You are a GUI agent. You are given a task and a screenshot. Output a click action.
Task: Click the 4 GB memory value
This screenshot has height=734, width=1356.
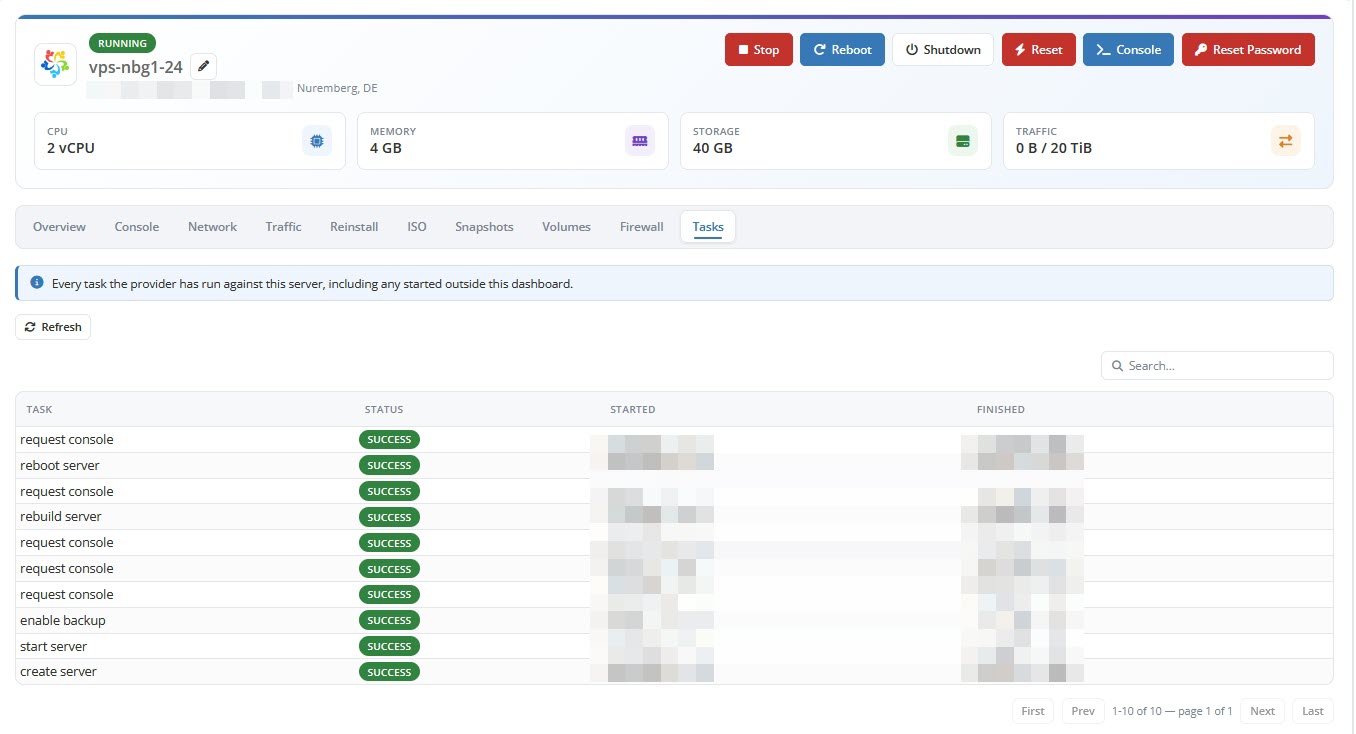(x=385, y=148)
